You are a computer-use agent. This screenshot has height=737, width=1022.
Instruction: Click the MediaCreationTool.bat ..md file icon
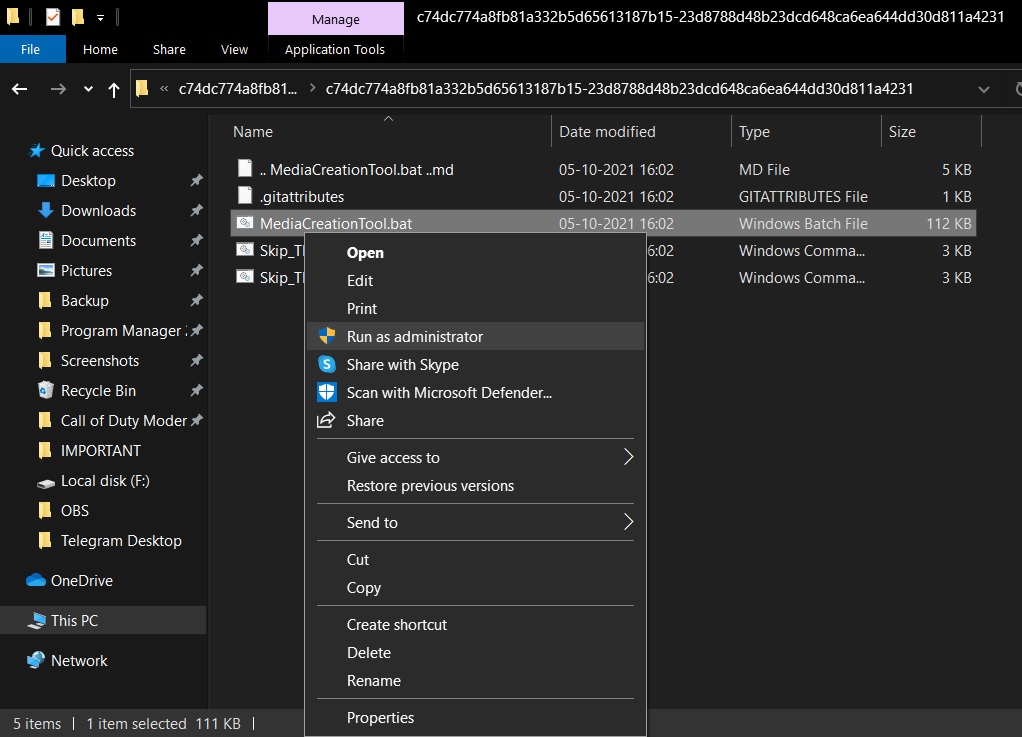point(245,169)
